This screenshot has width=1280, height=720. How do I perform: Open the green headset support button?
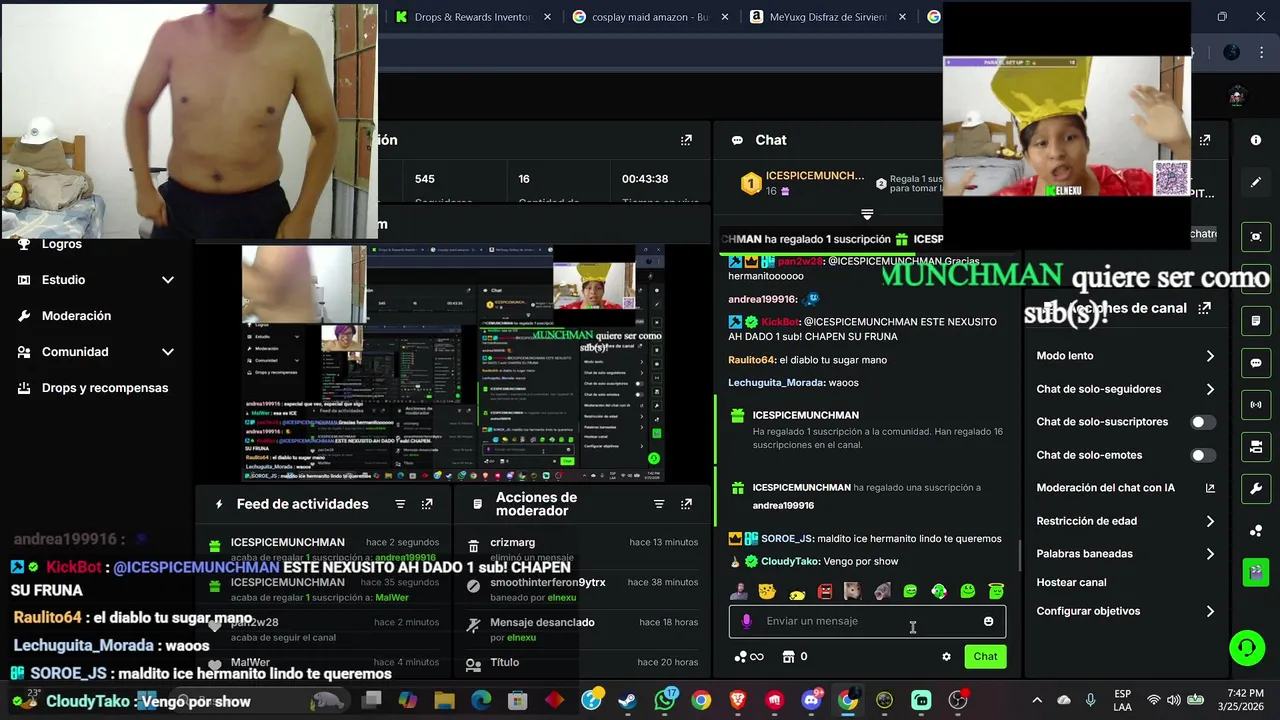[1247, 647]
